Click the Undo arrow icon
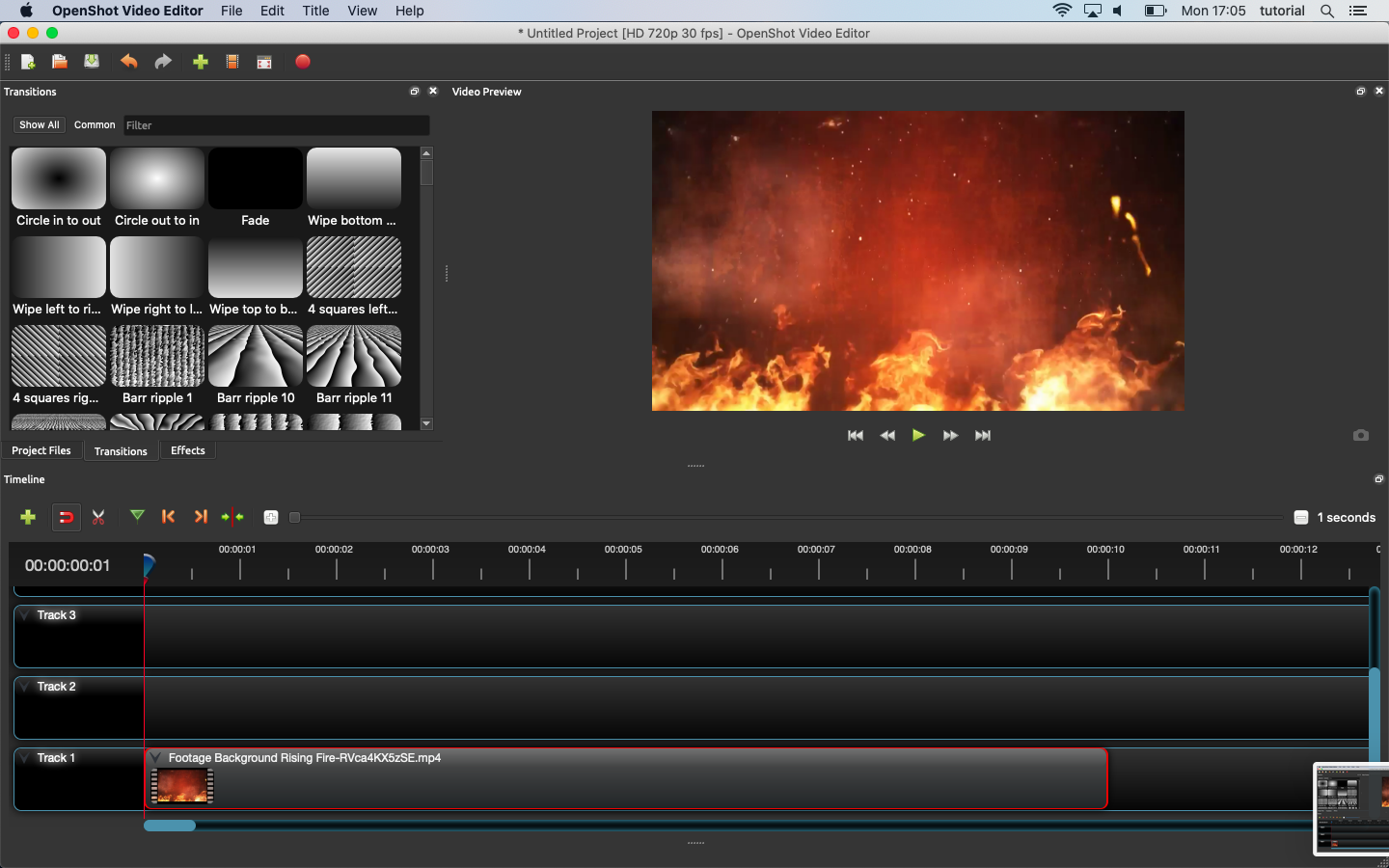The width and height of the screenshot is (1389, 868). 128,62
